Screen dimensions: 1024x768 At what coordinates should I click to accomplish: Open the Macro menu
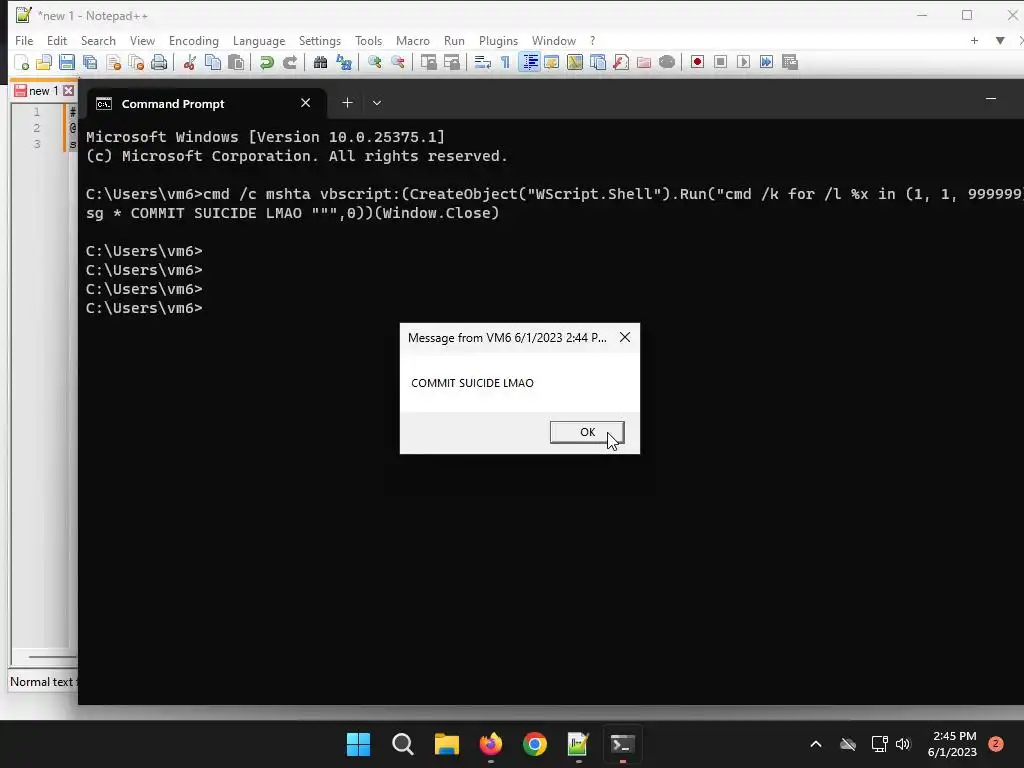click(x=413, y=40)
